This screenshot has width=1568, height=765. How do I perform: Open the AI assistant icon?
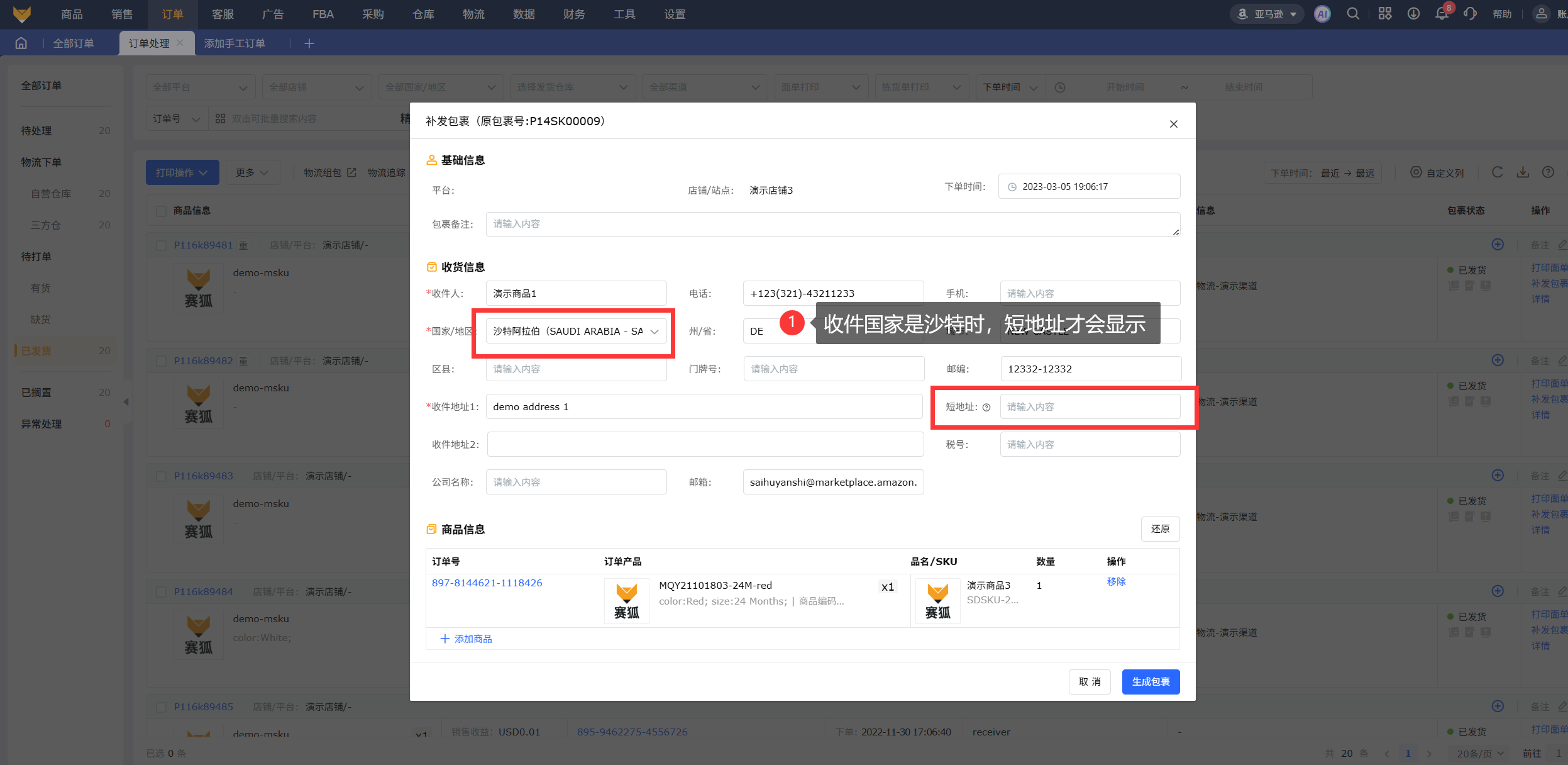pos(1322,14)
